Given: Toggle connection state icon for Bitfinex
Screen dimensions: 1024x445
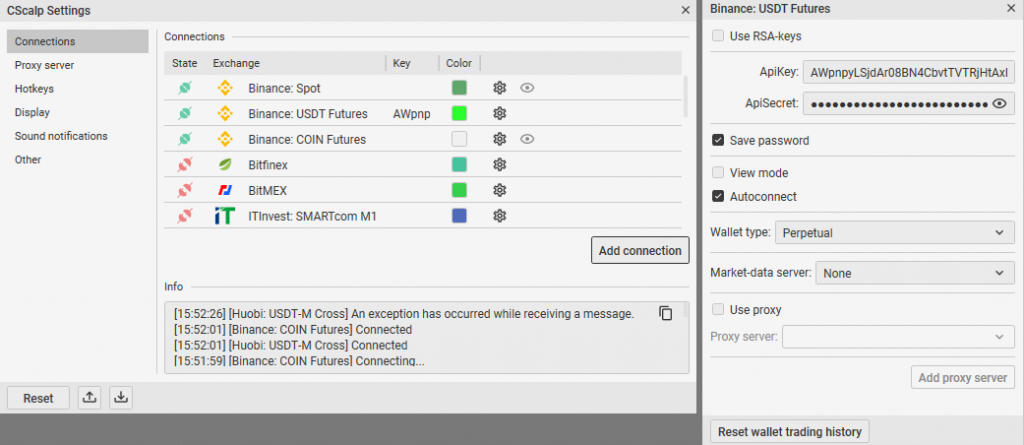Looking at the screenshot, I should coord(185,165).
